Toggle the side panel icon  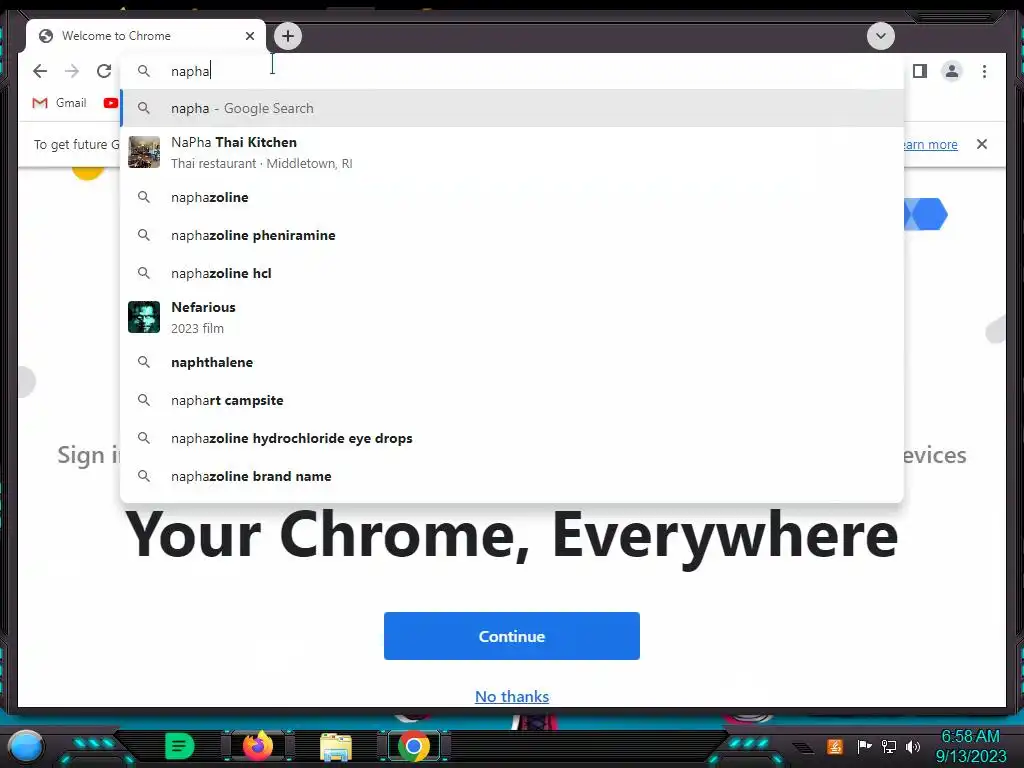920,71
